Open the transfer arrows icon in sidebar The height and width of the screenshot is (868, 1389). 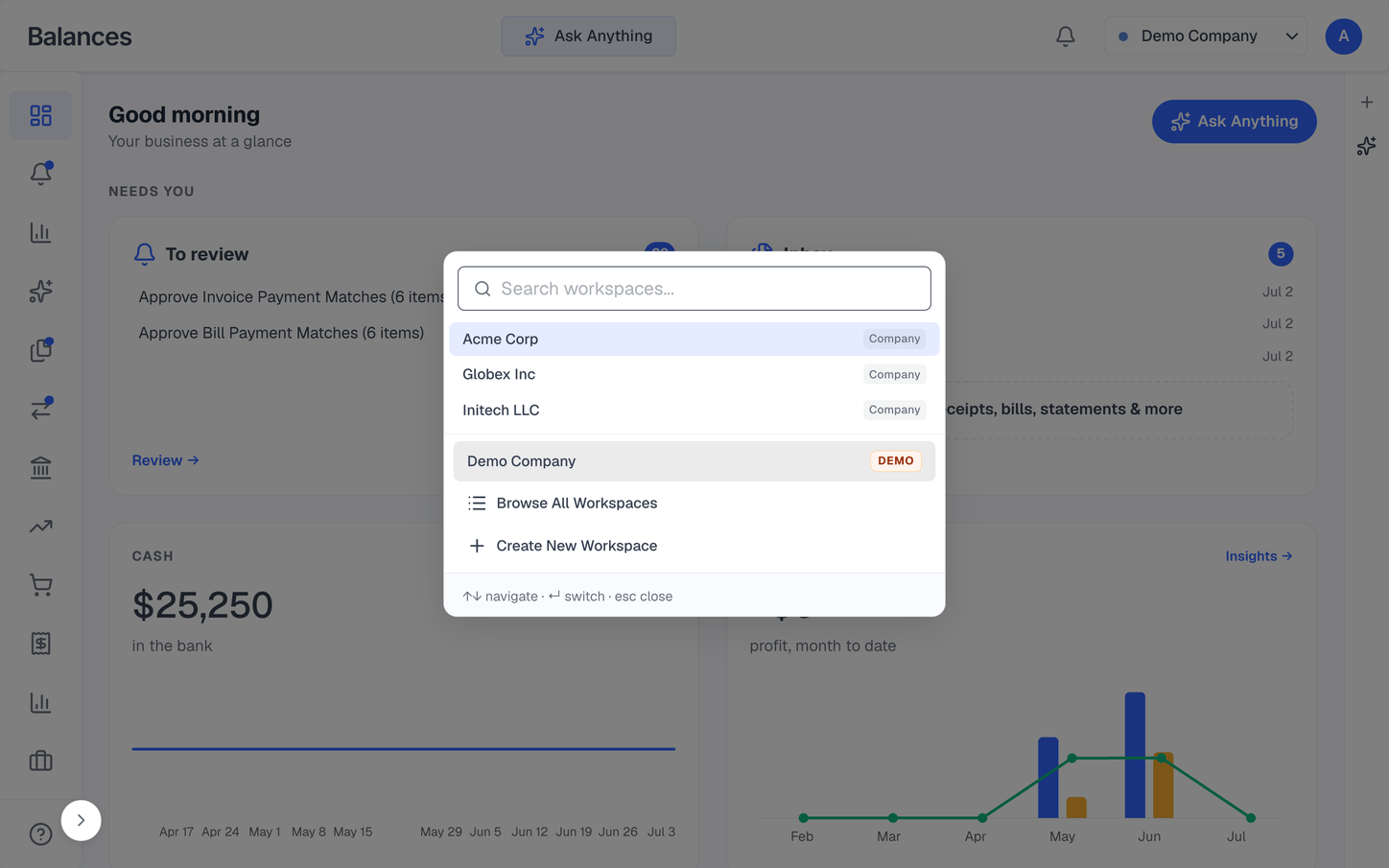click(40, 409)
